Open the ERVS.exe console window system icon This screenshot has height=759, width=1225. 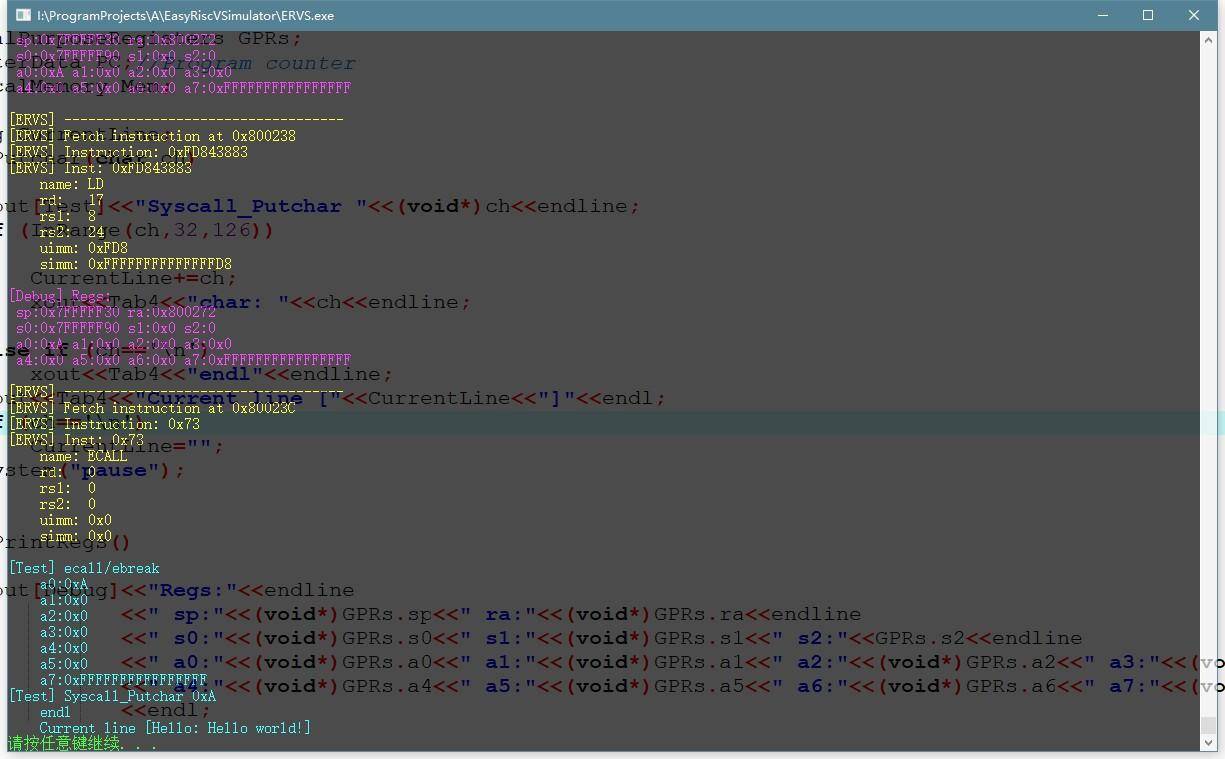(x=23, y=15)
